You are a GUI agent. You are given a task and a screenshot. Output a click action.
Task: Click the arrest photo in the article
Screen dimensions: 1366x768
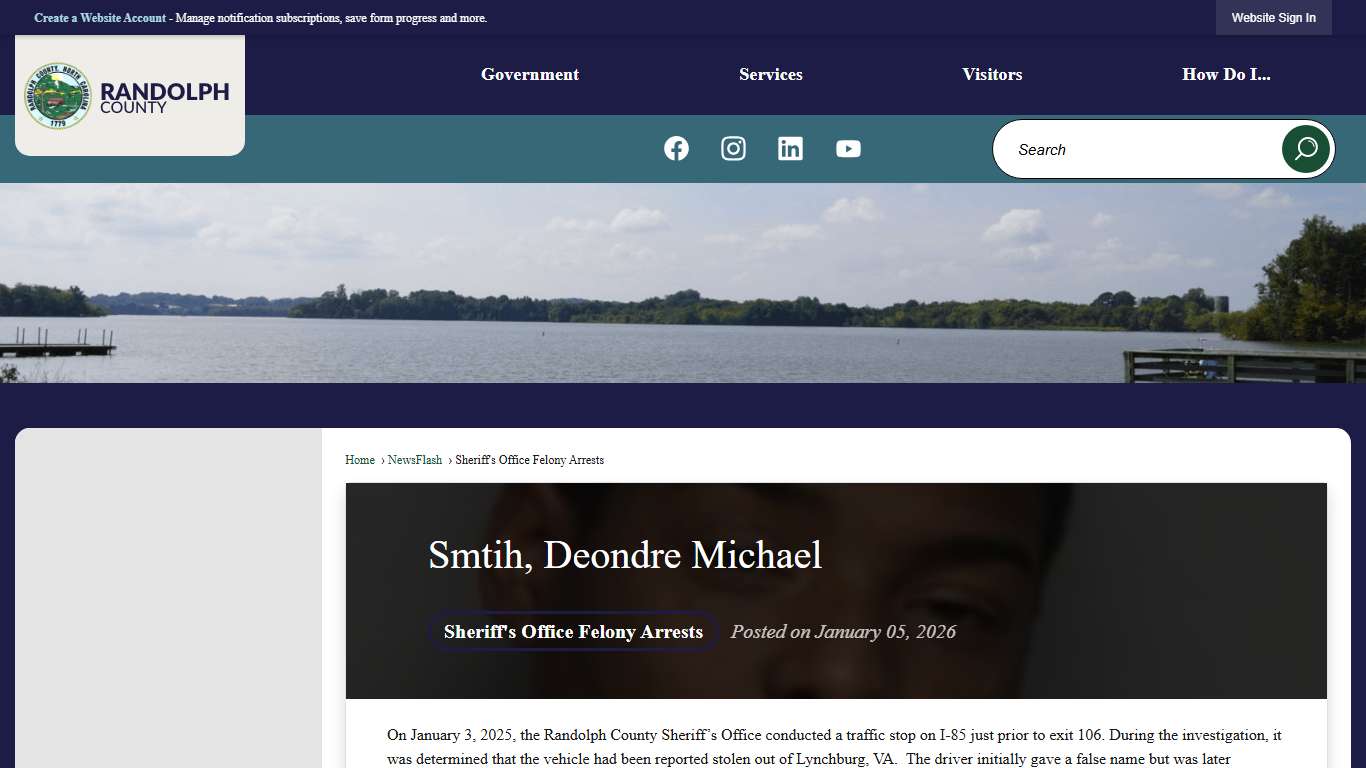tap(1000, 520)
